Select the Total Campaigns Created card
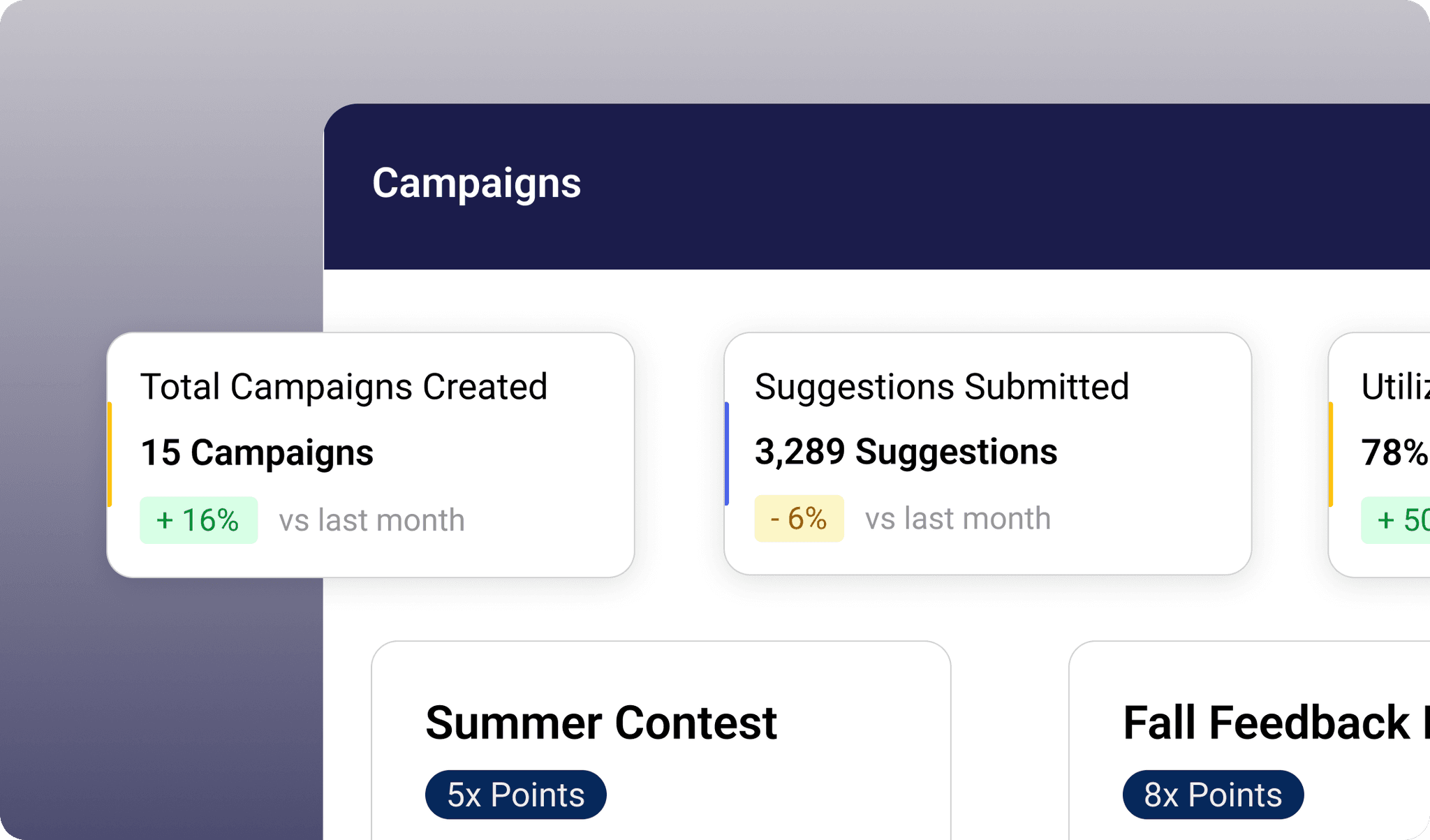The height and width of the screenshot is (840, 1430). (370, 454)
